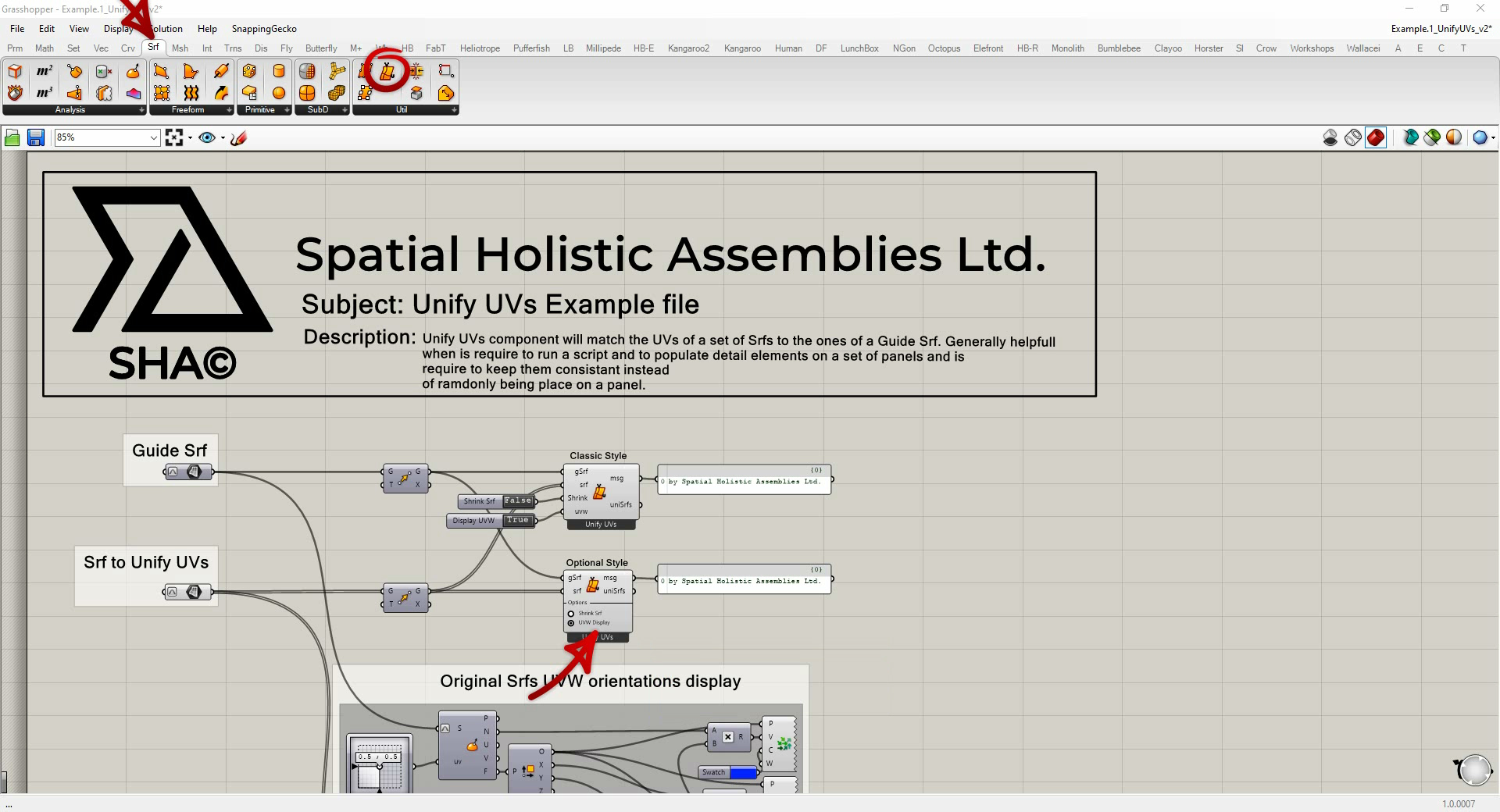Select the Box Corners component icon
Image resolution: width=1500 pixels, height=812 pixels.
pyautogui.click(x=15, y=72)
